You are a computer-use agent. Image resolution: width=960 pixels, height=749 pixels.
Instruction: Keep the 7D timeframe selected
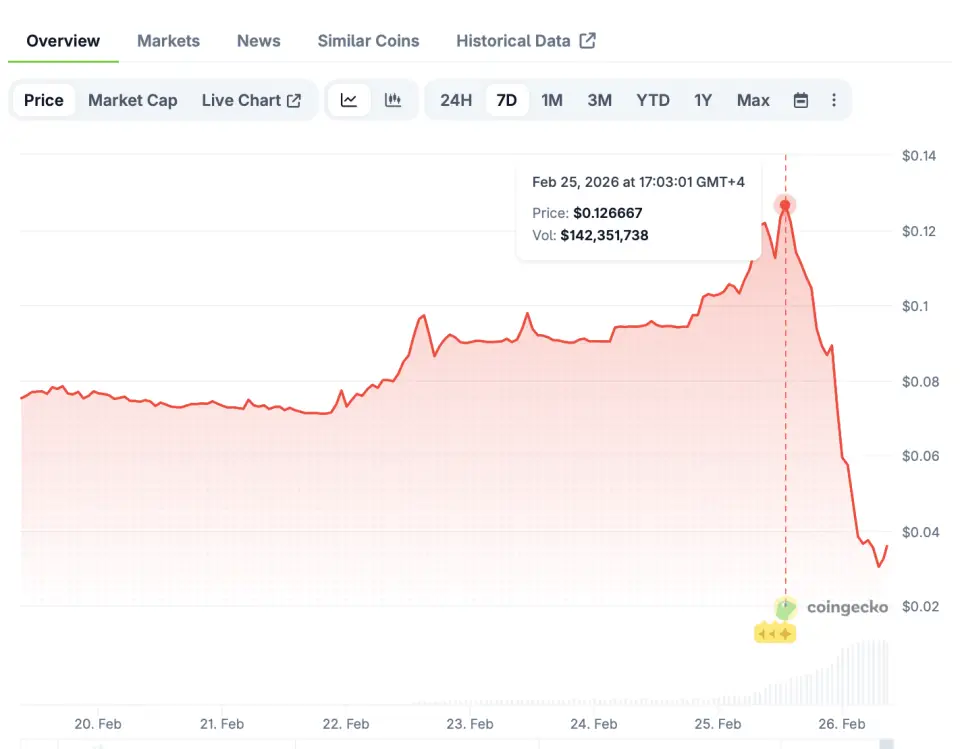tap(507, 100)
